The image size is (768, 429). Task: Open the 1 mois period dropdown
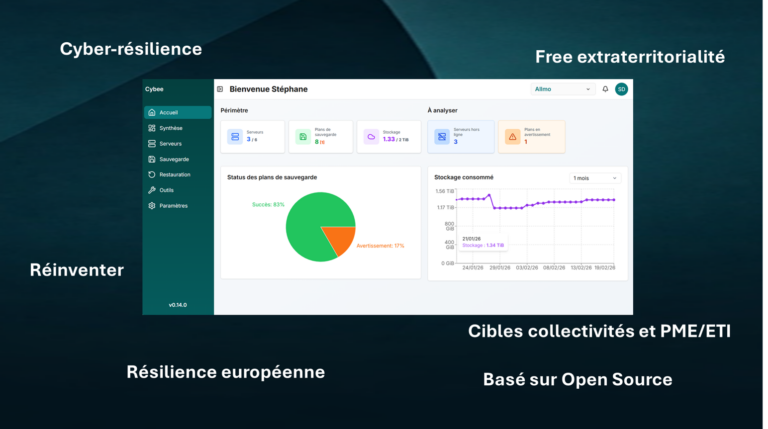[594, 178]
